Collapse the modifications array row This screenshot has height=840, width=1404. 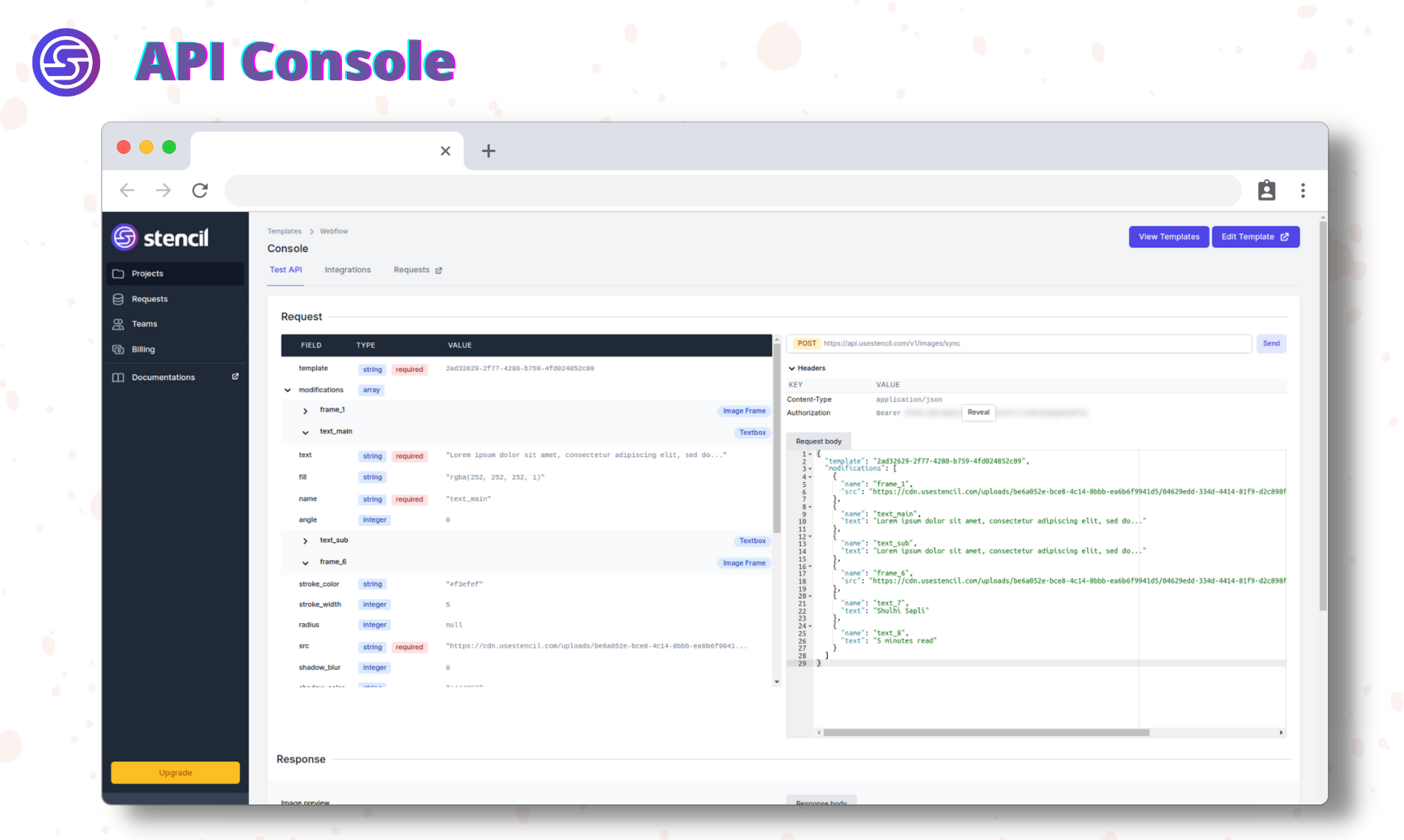pyautogui.click(x=287, y=390)
